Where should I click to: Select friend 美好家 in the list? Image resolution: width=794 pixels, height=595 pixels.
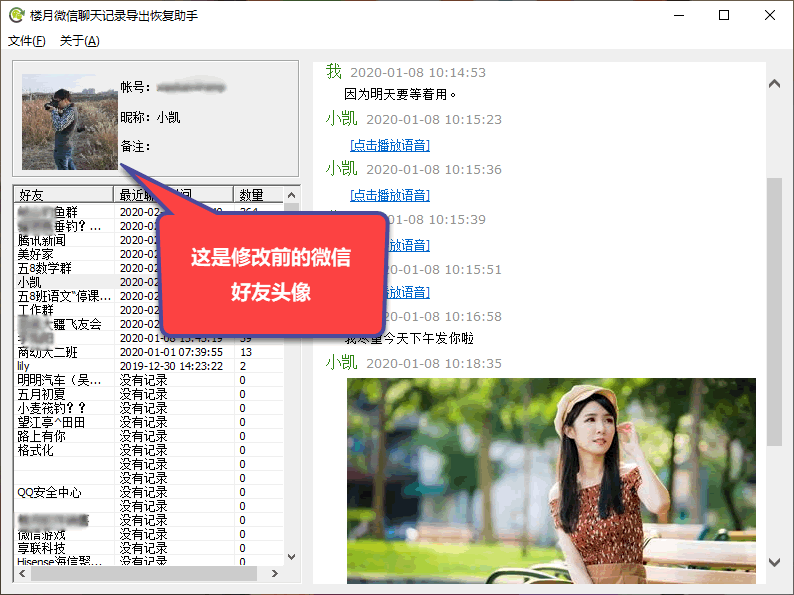pyautogui.click(x=35, y=254)
